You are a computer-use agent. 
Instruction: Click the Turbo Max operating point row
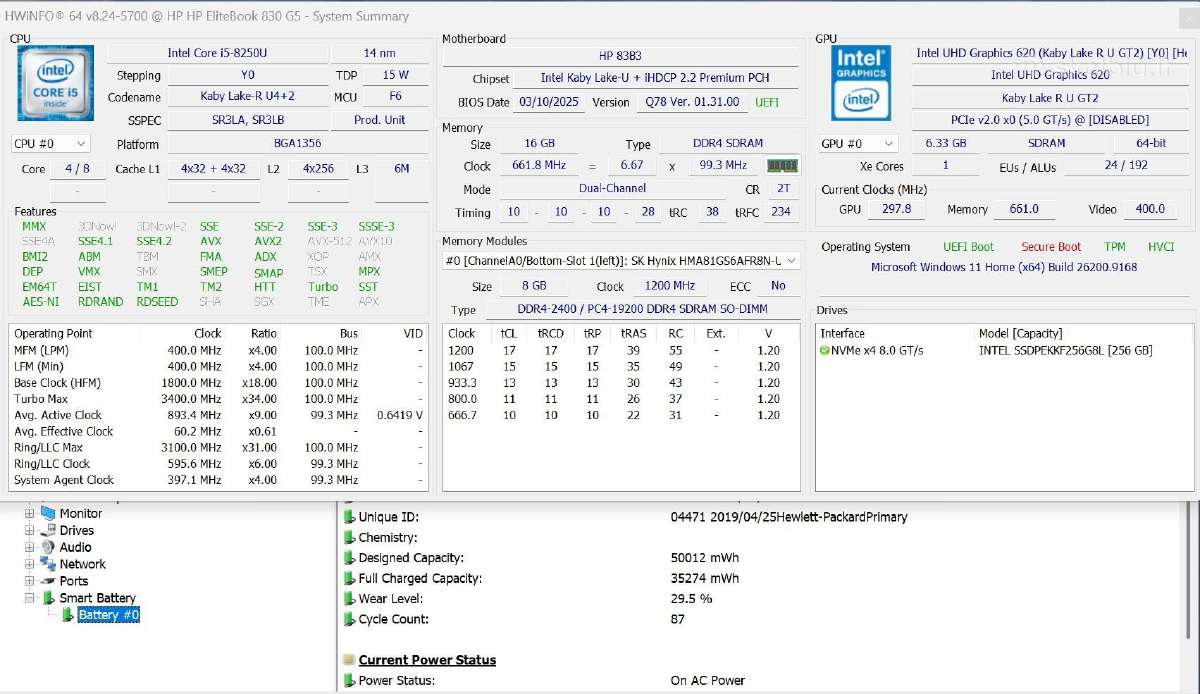(x=219, y=399)
